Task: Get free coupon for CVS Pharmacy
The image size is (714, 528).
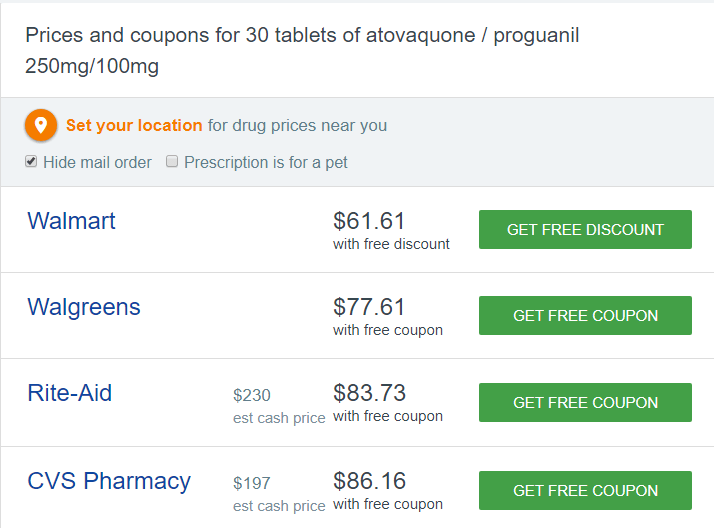Action: point(585,490)
